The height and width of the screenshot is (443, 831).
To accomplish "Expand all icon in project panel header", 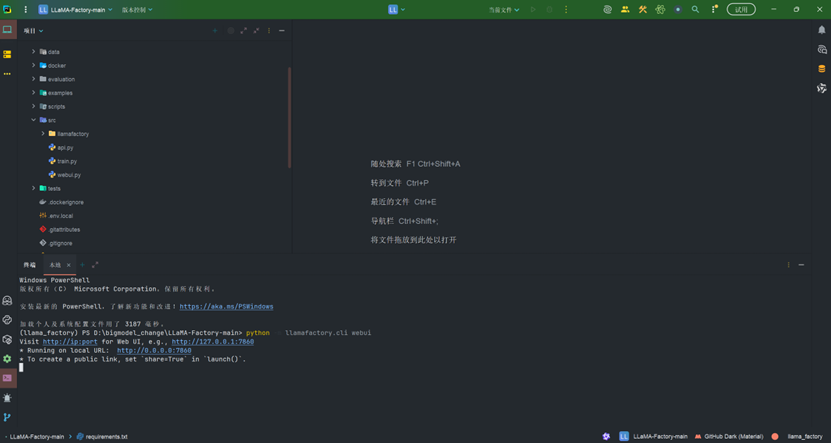I will coord(244,31).
